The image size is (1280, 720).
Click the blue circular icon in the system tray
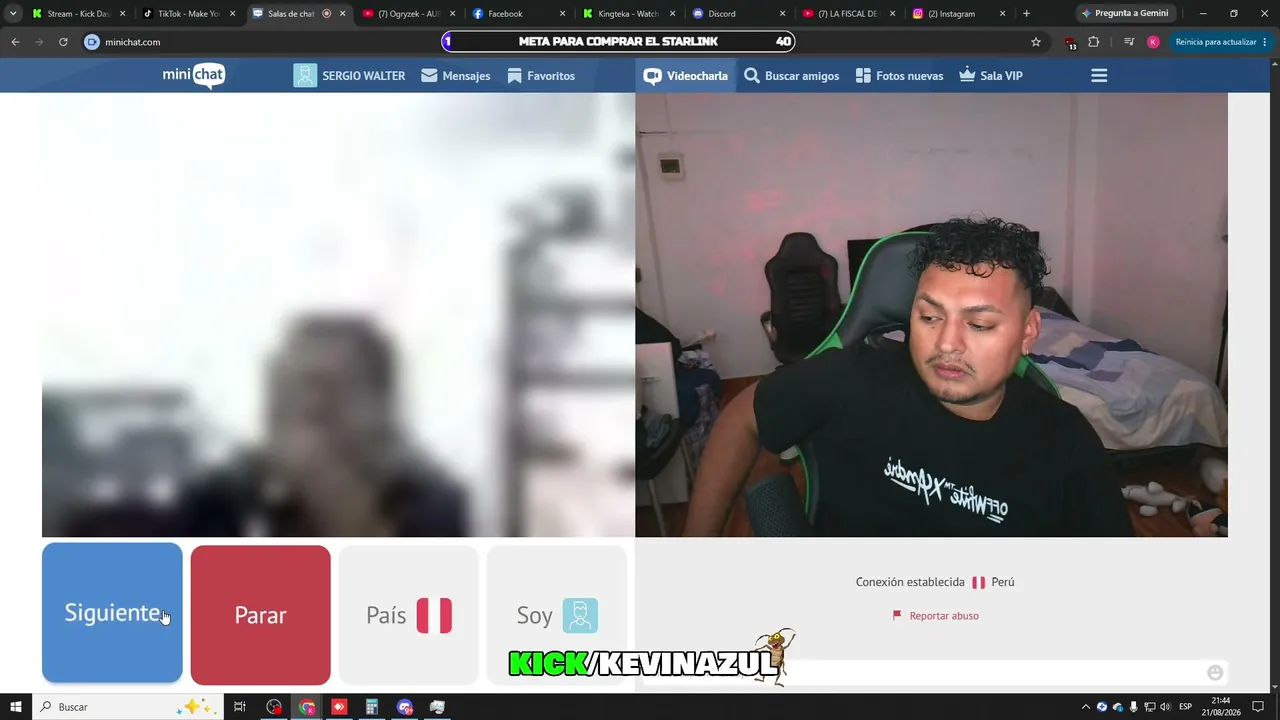[x=1102, y=707]
